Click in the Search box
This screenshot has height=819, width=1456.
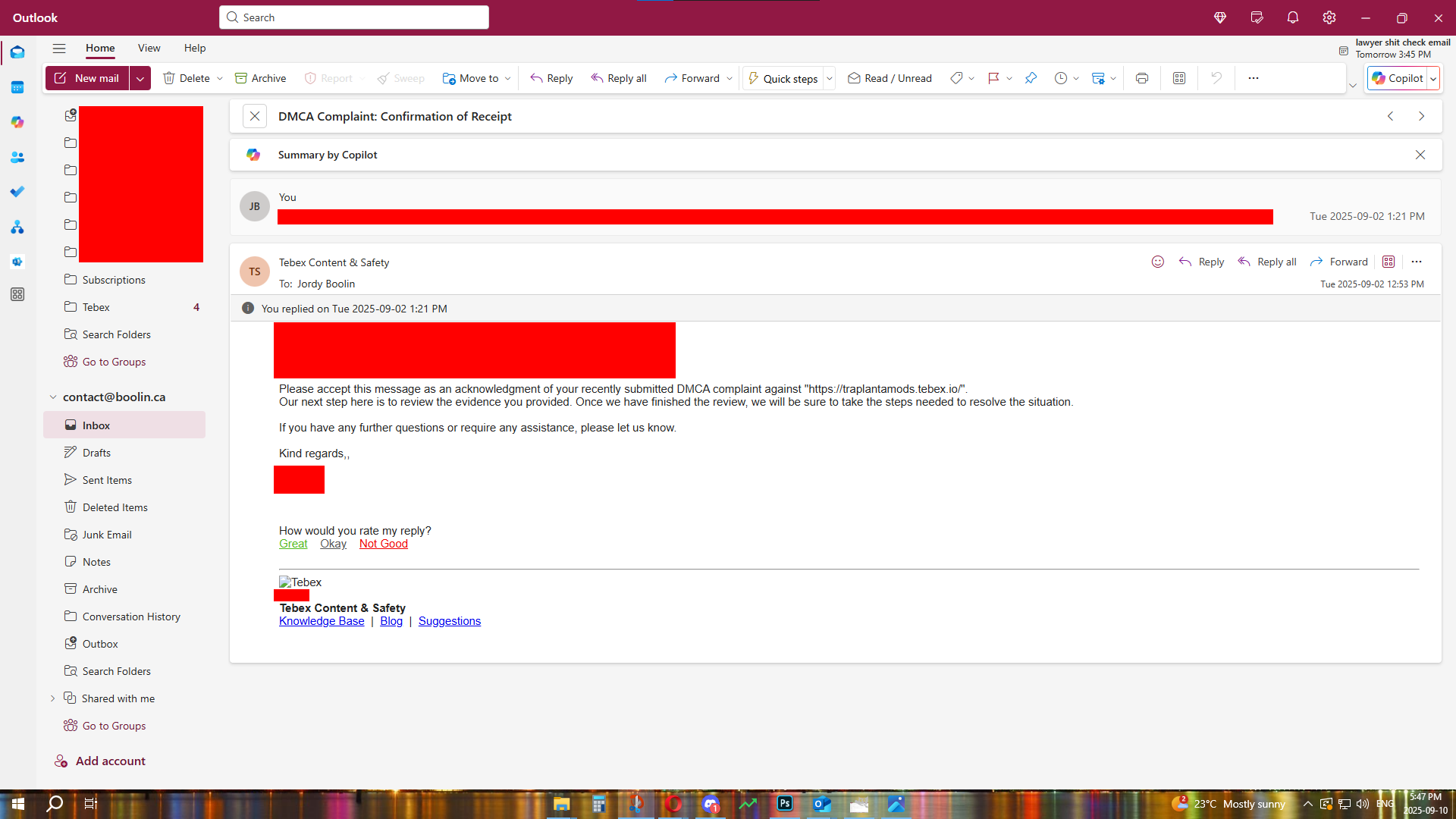tap(354, 17)
